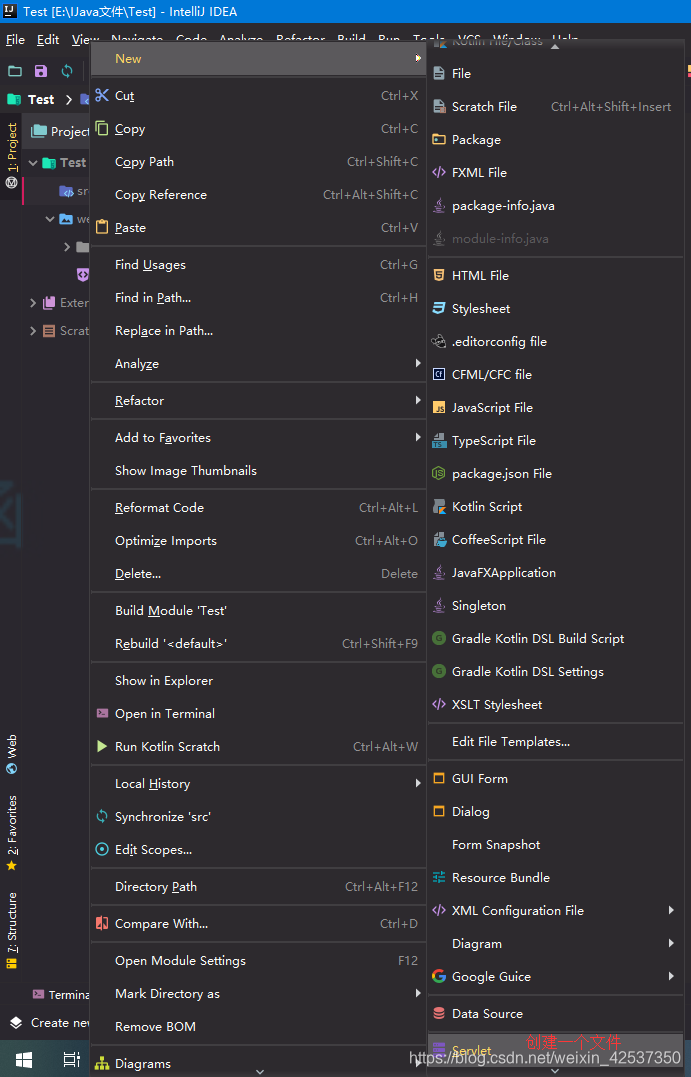Select Copy Path menu item
Screen dimensions: 691x1077
[258, 161]
